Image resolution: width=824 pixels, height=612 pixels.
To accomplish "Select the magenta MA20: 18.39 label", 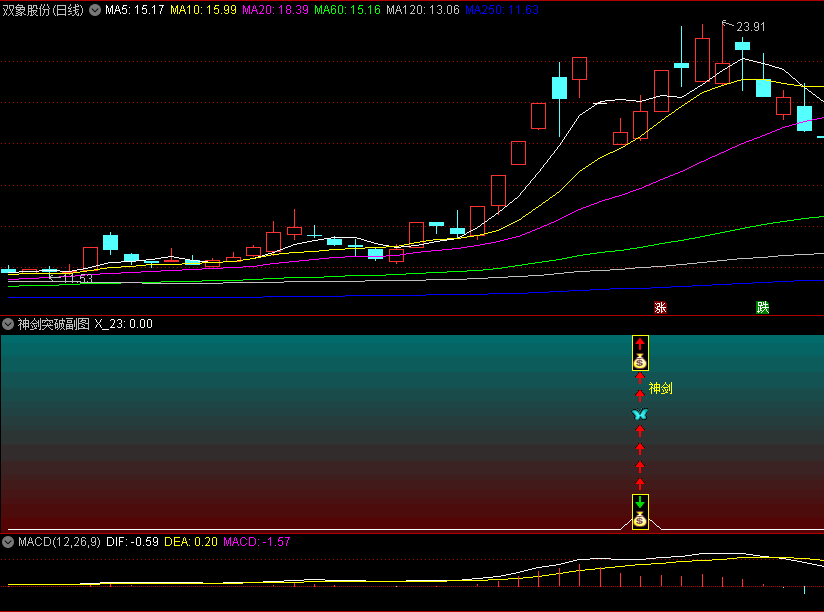I will pyautogui.click(x=275, y=10).
